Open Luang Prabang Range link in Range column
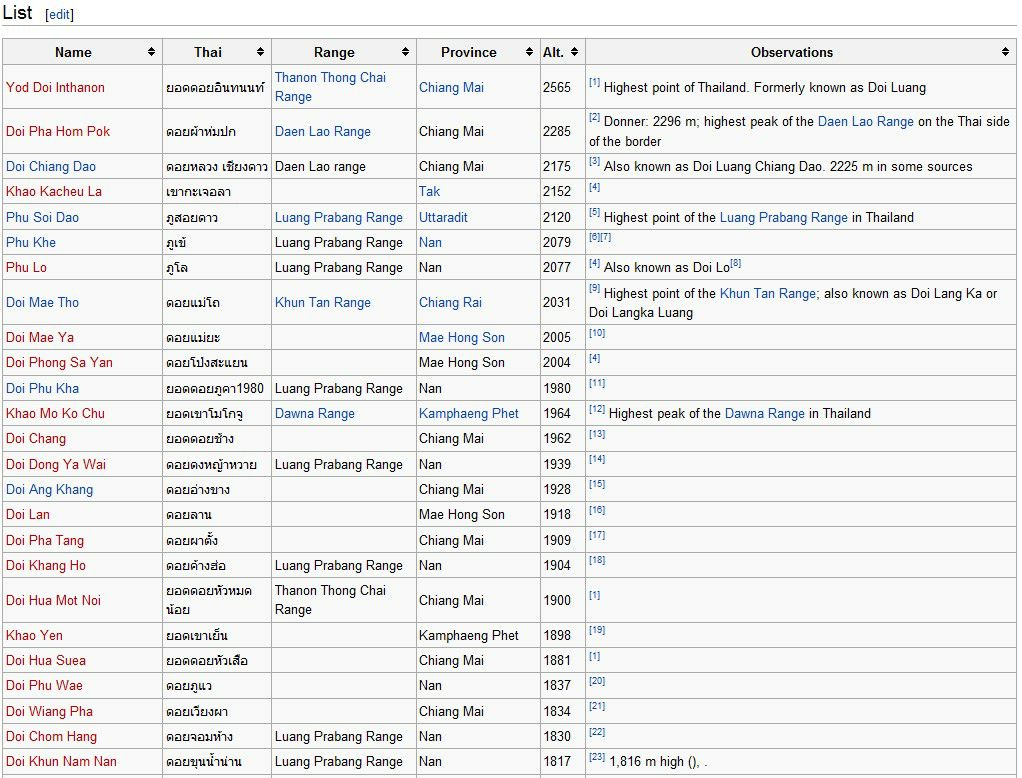Screen dimensions: 1022x778 [x=339, y=217]
